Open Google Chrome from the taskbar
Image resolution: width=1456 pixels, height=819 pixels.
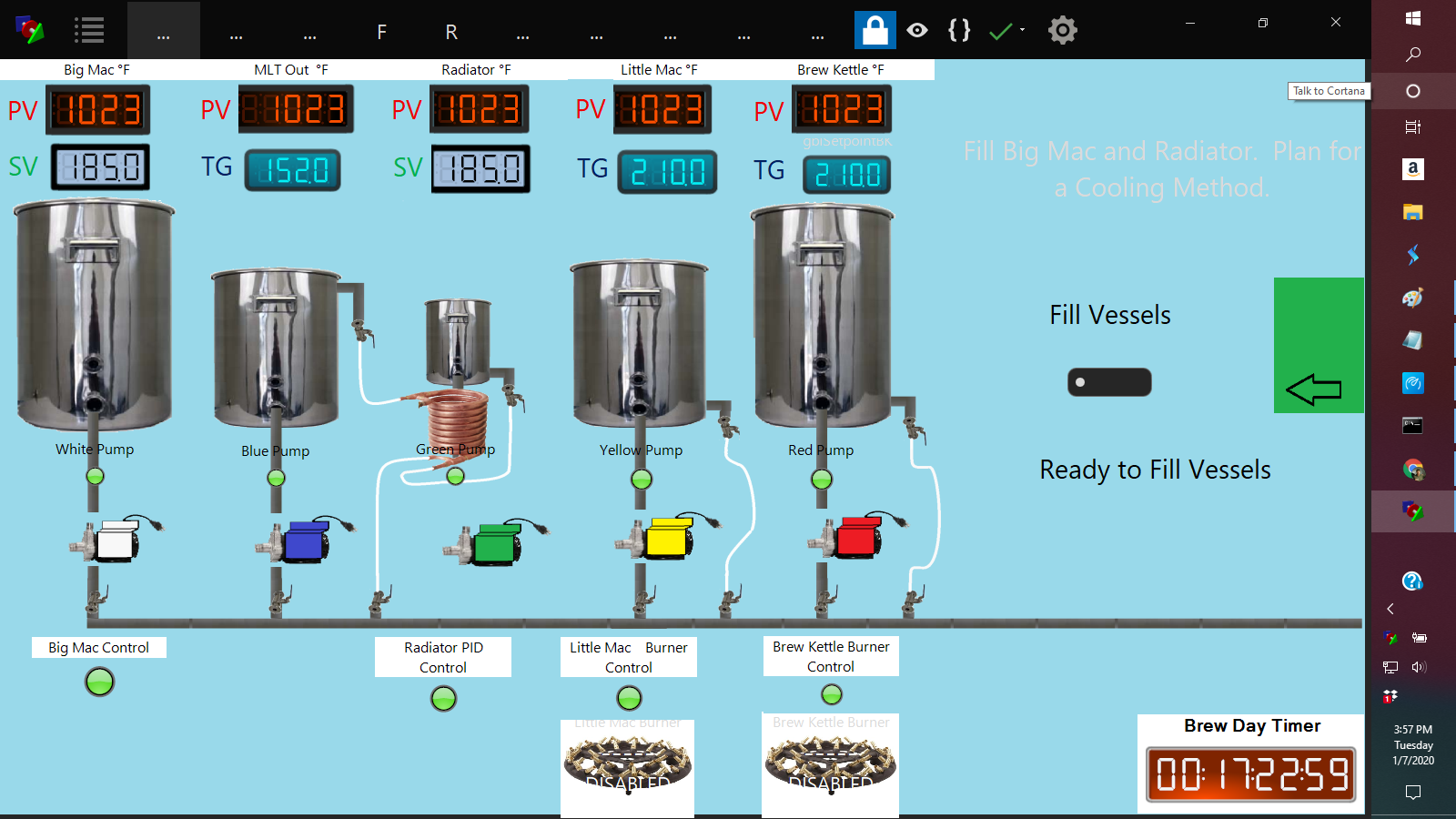point(1413,469)
